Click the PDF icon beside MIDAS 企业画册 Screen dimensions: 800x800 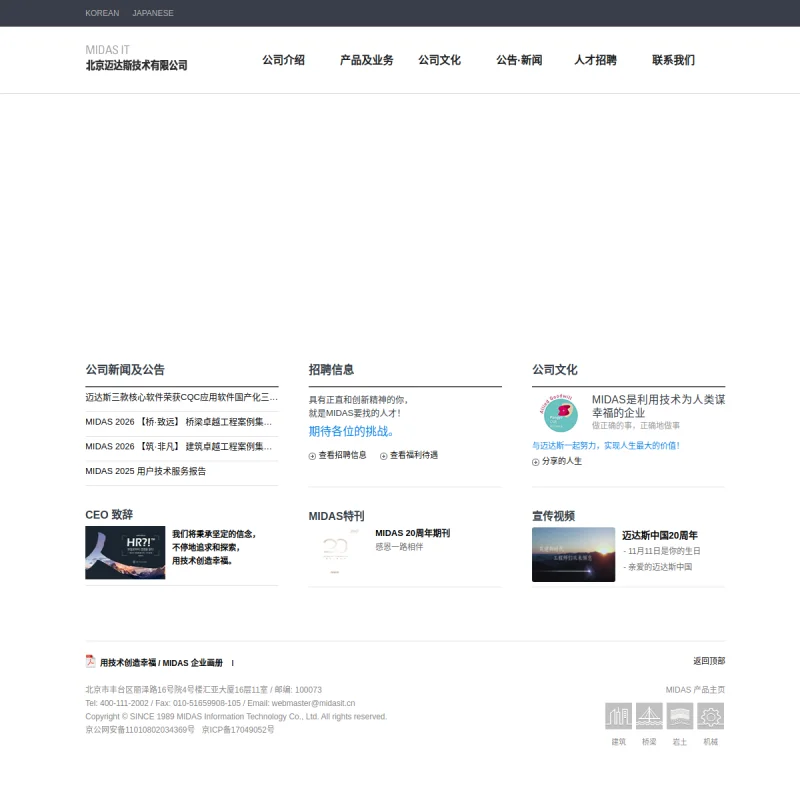tap(90, 661)
